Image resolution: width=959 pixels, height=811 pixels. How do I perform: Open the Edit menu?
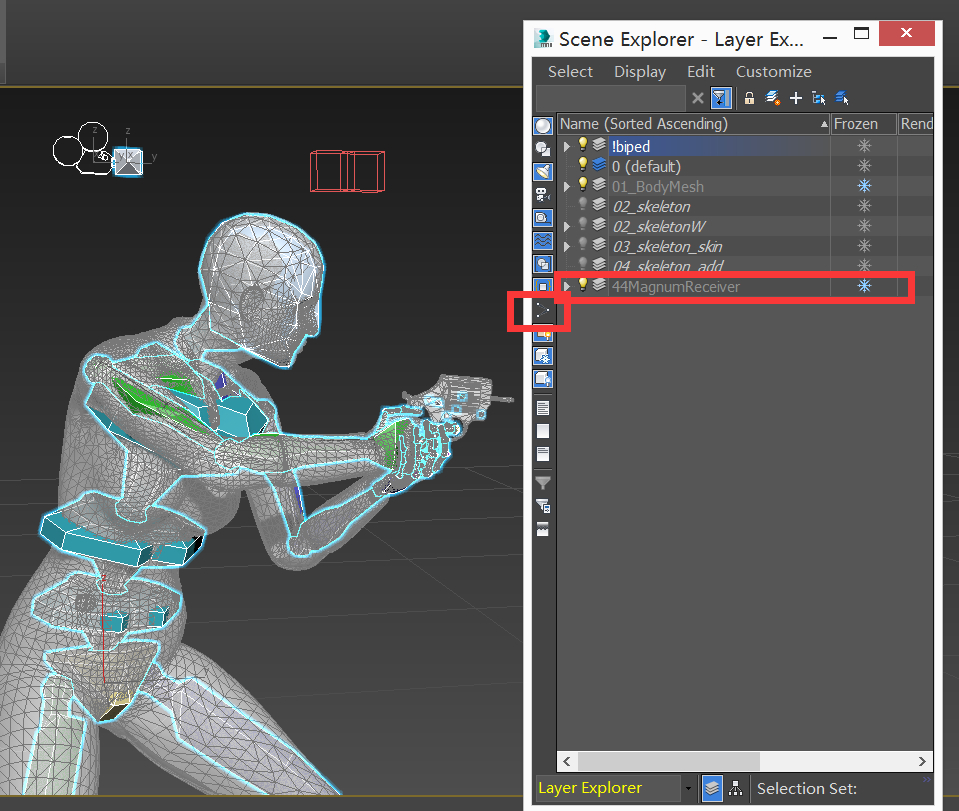point(700,72)
